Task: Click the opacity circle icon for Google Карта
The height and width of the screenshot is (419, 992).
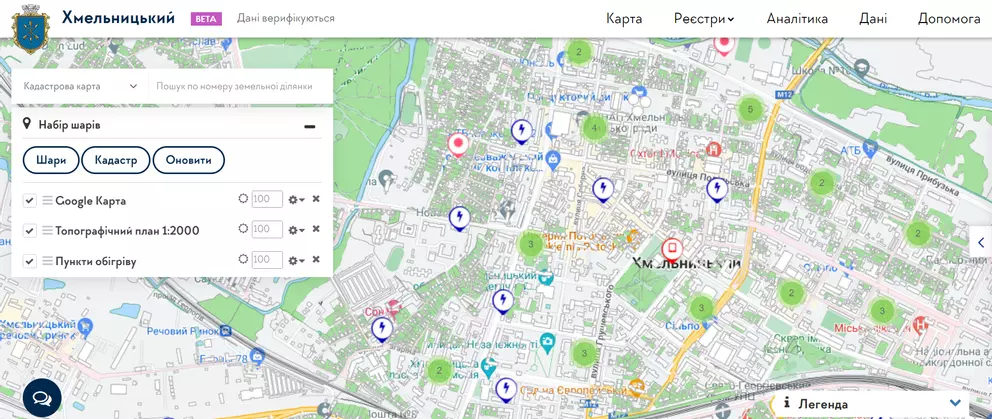Action: coord(243,199)
